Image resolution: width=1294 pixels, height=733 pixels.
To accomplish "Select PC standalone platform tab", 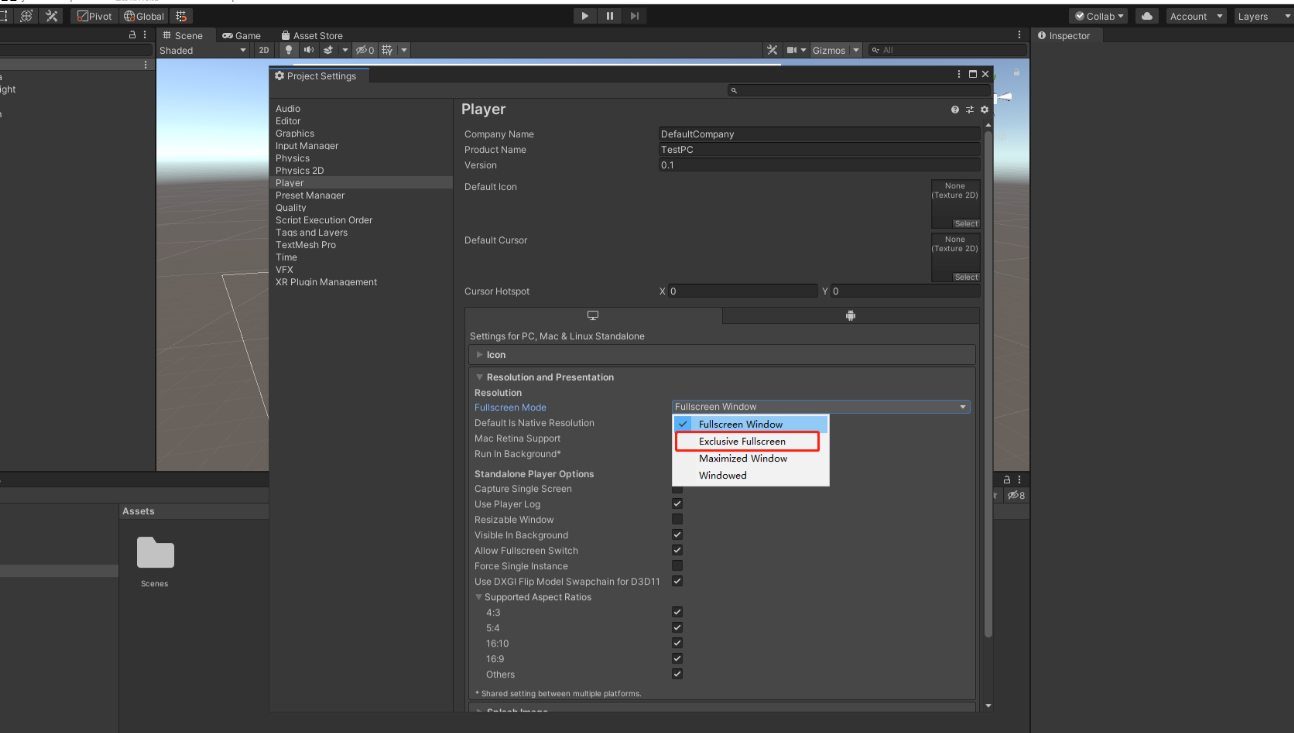I will tap(593, 316).
